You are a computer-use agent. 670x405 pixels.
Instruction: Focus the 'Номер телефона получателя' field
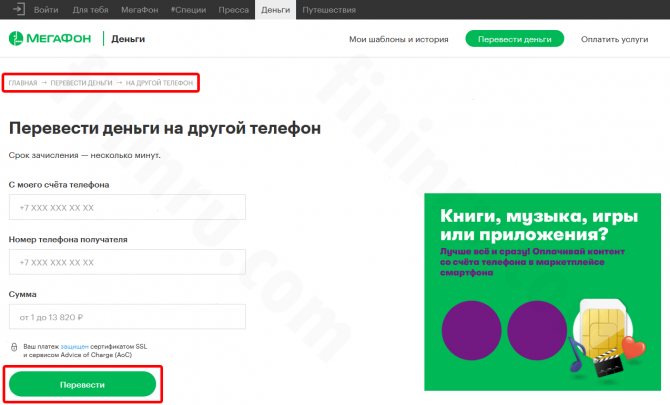pyautogui.click(x=126, y=262)
